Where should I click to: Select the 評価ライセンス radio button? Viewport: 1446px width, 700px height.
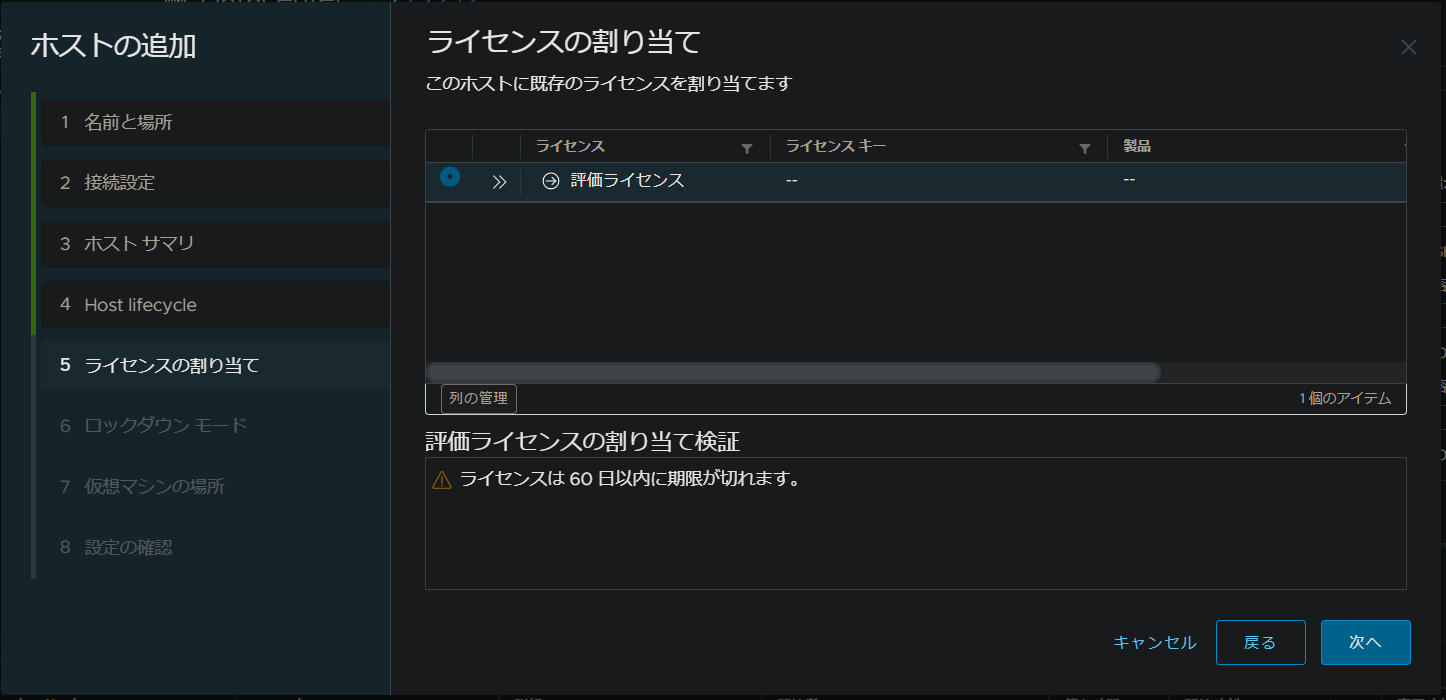[x=449, y=178]
